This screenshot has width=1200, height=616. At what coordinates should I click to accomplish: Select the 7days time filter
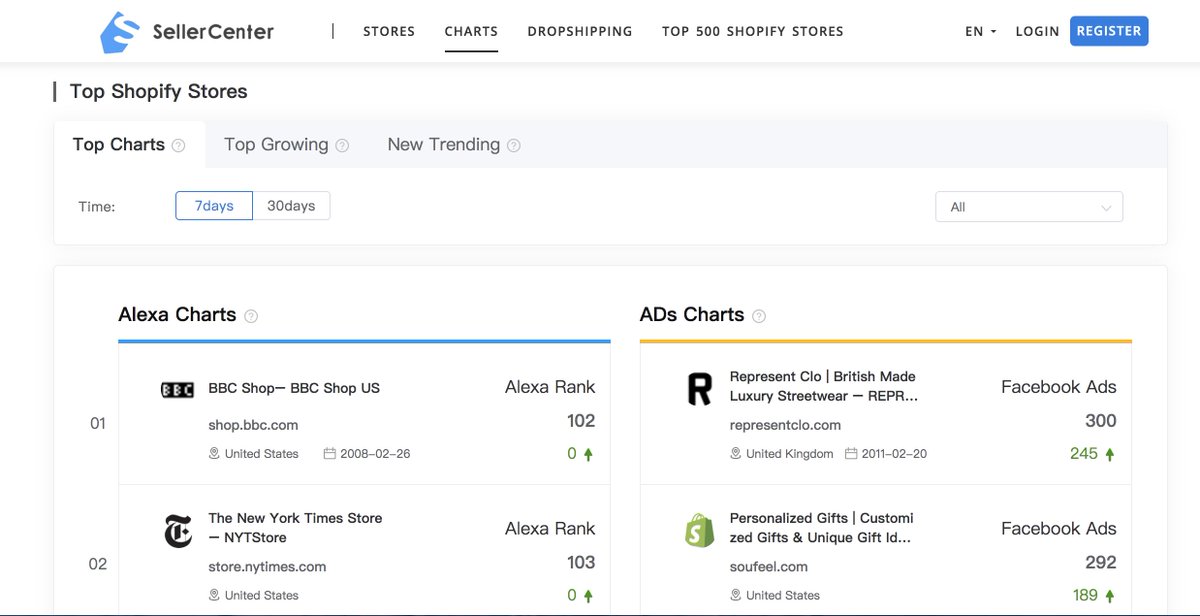point(214,206)
